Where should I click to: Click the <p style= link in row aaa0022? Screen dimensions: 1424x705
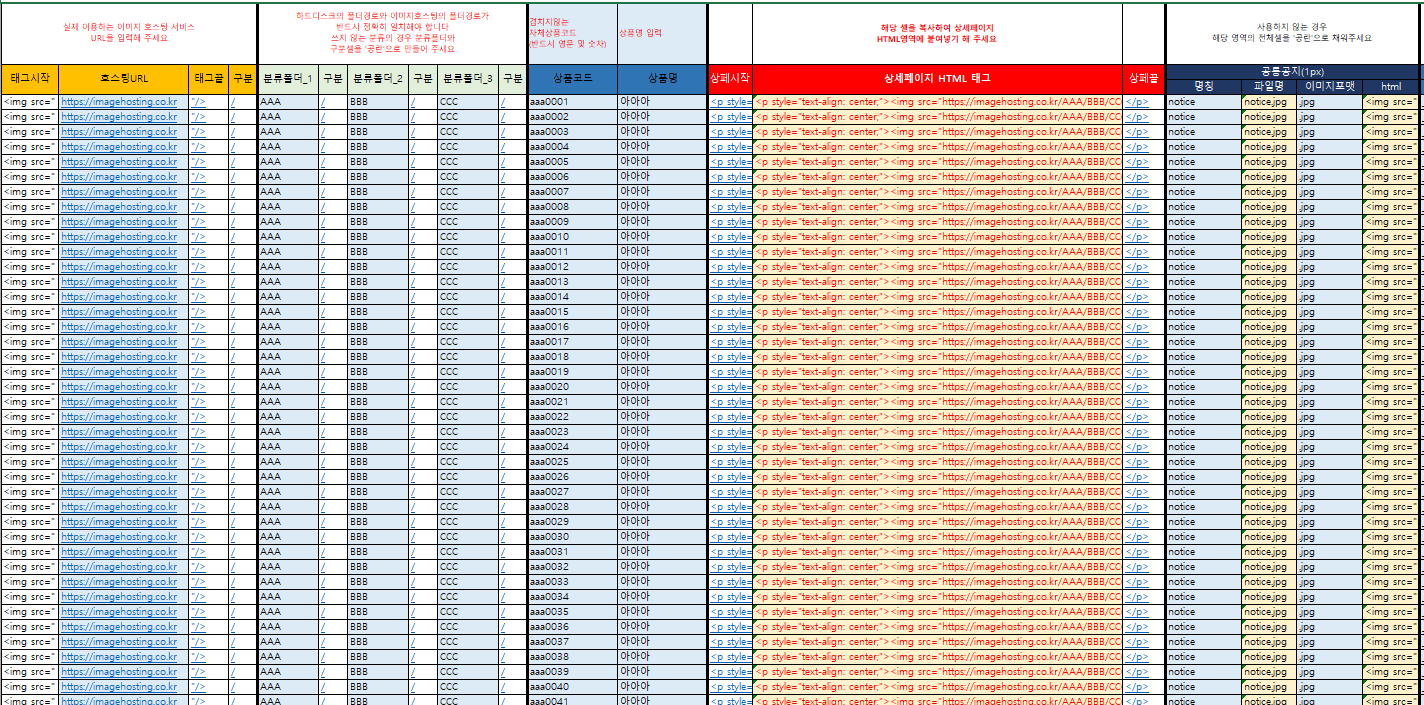click(x=731, y=417)
